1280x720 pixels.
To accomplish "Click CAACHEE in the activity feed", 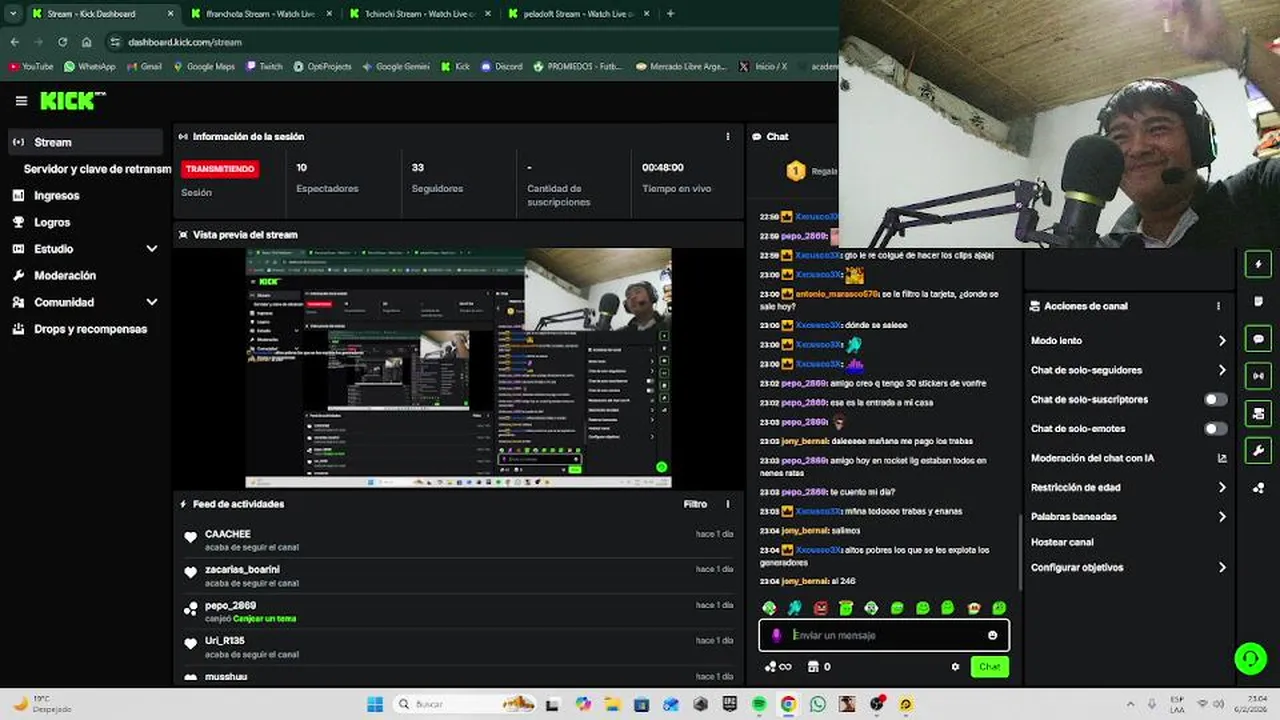I will (x=228, y=534).
